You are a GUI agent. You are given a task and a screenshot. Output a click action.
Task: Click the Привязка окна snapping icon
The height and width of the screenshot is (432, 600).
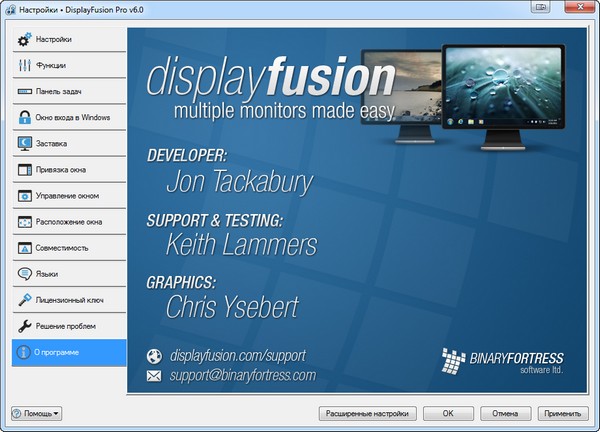coord(25,170)
